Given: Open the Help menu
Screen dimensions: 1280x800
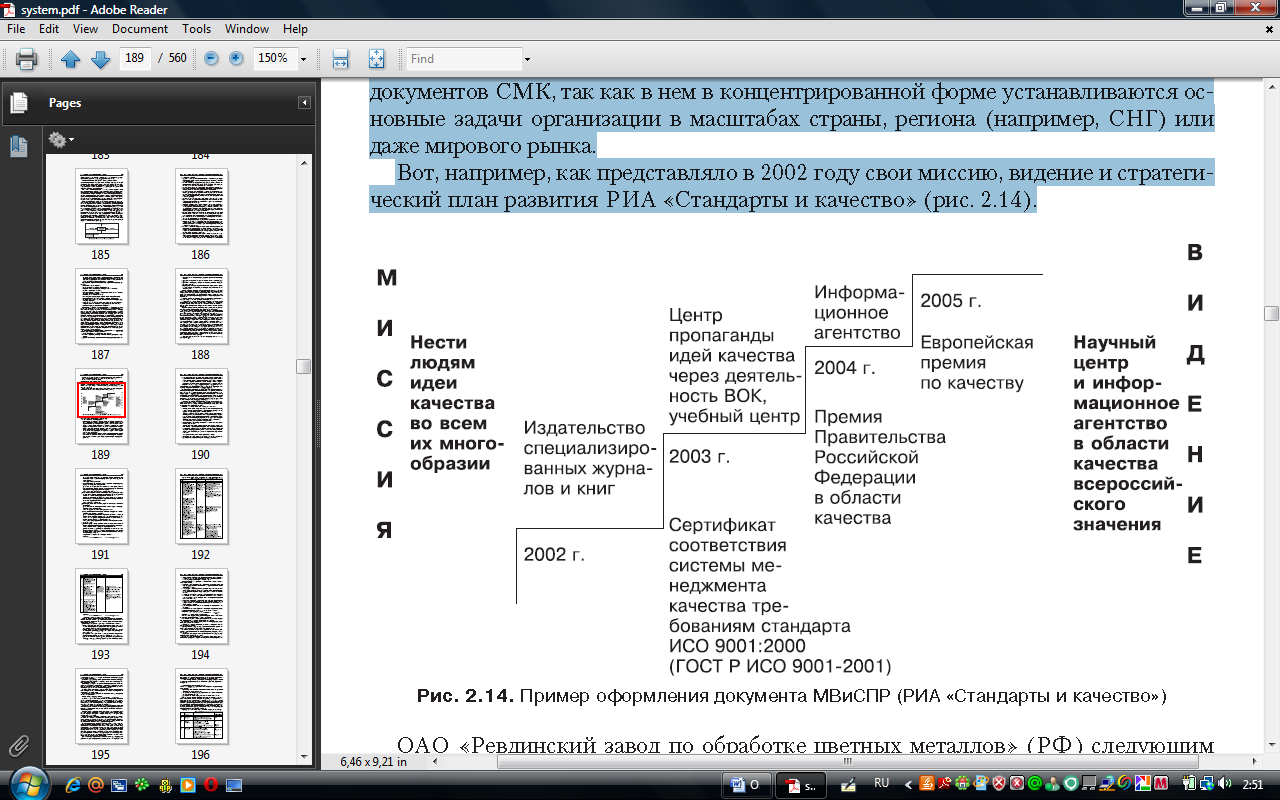Looking at the screenshot, I should click(x=295, y=29).
